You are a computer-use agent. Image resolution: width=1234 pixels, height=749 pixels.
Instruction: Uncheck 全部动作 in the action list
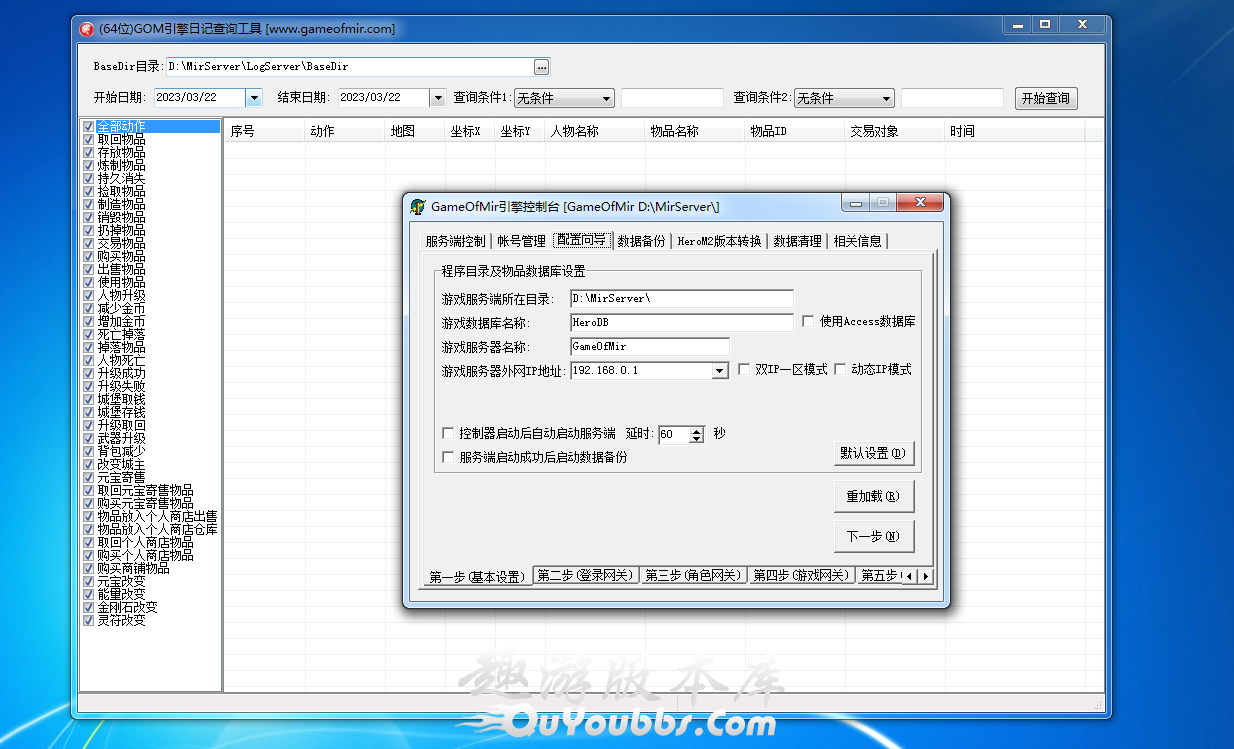pyautogui.click(x=89, y=127)
